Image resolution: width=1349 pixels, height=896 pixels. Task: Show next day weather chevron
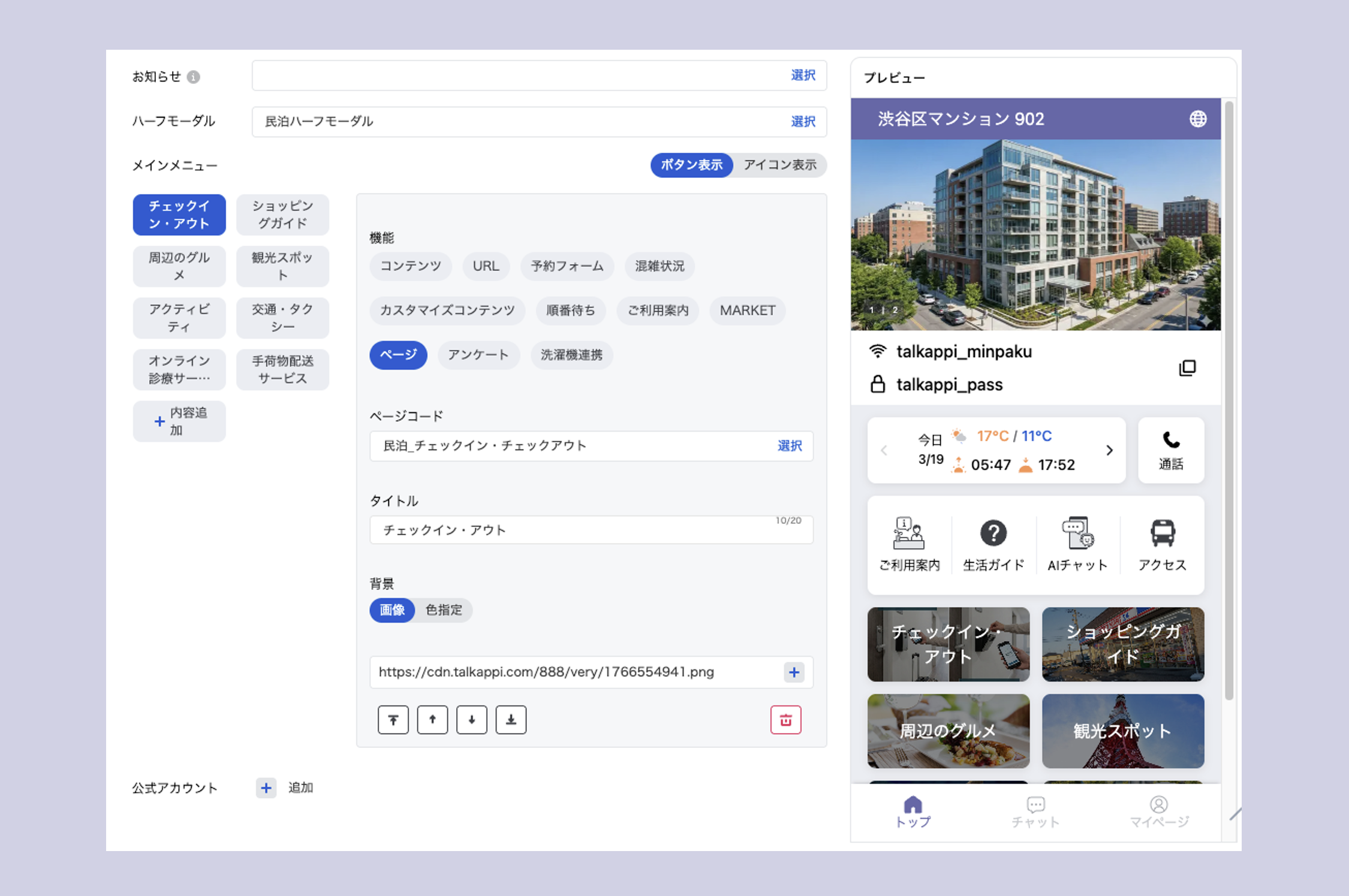[1109, 450]
